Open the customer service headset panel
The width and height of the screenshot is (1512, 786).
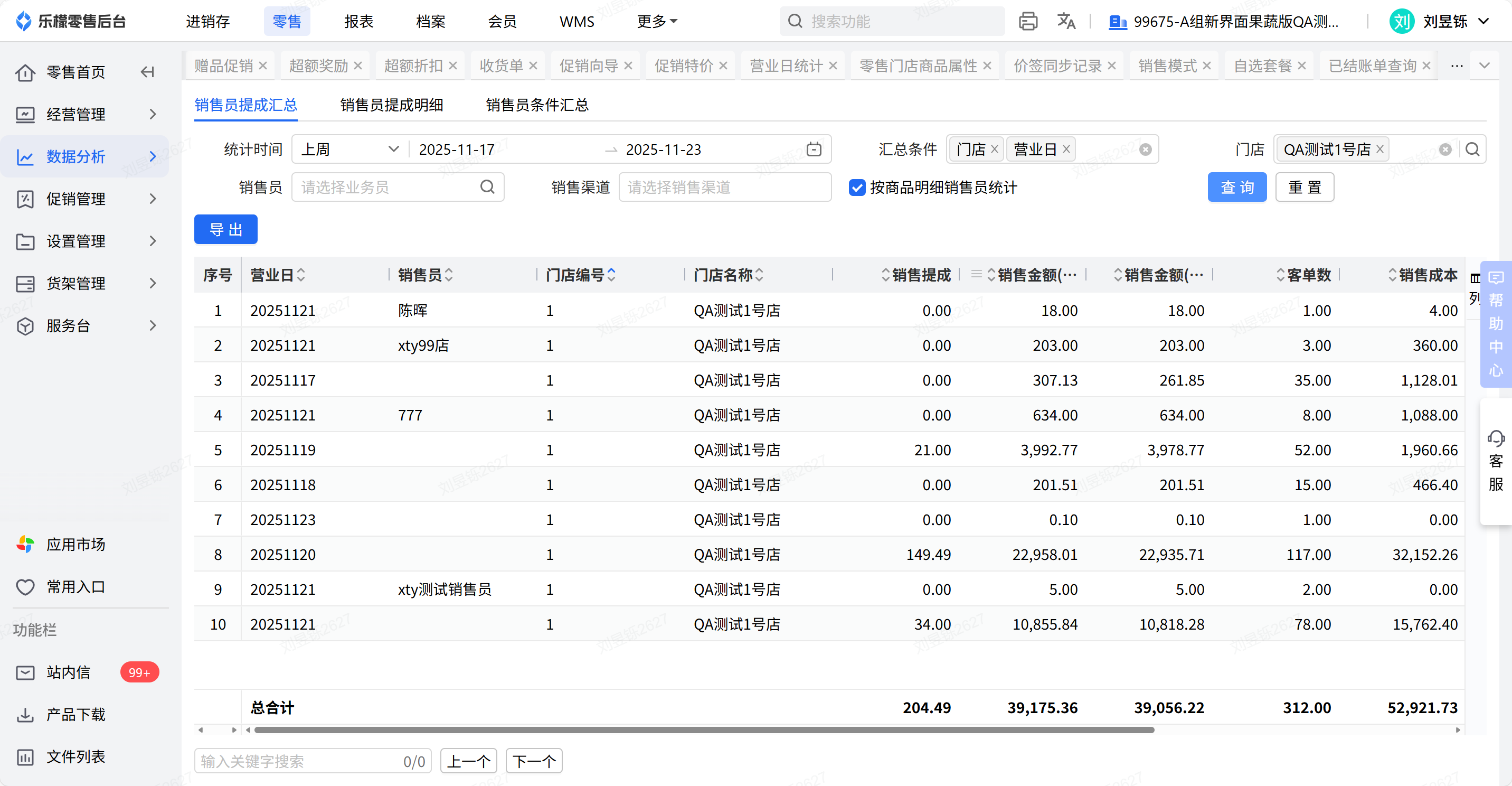pos(1496,461)
